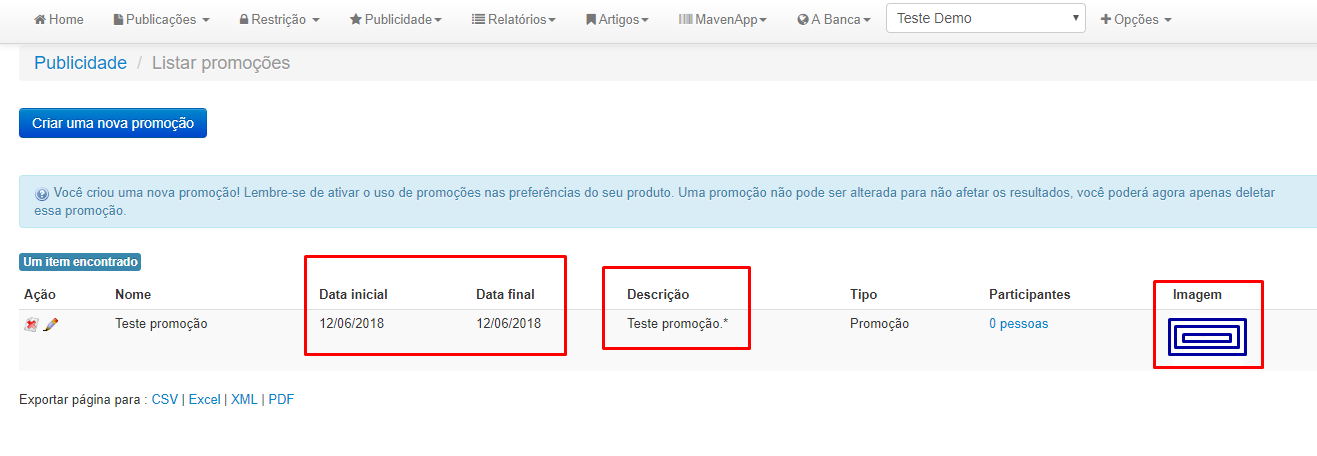1317x456 pixels.
Task: Expand the Artigos dropdown menu
Action: [617, 19]
